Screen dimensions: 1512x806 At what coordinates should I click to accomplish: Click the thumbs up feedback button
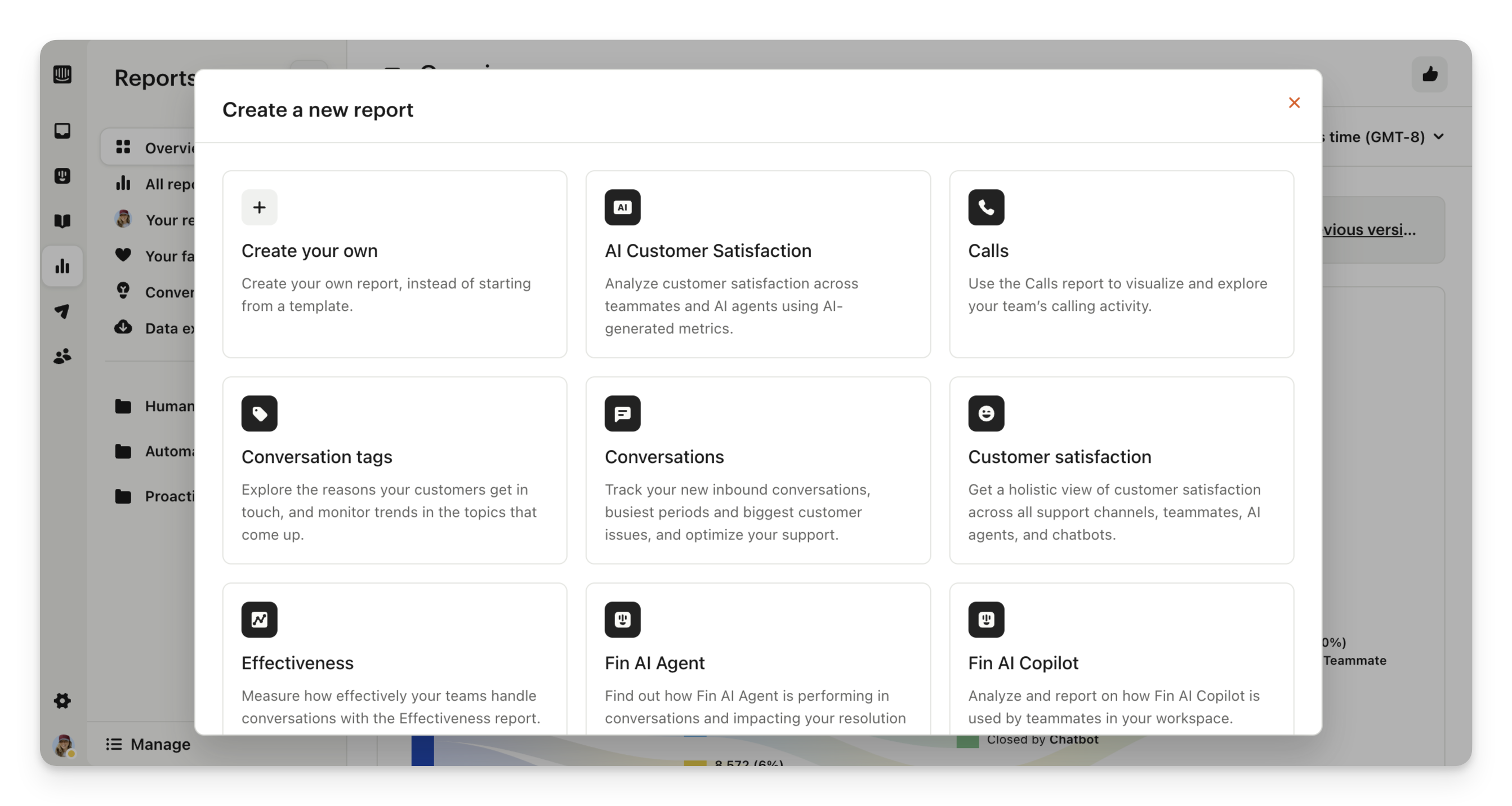click(x=1429, y=74)
